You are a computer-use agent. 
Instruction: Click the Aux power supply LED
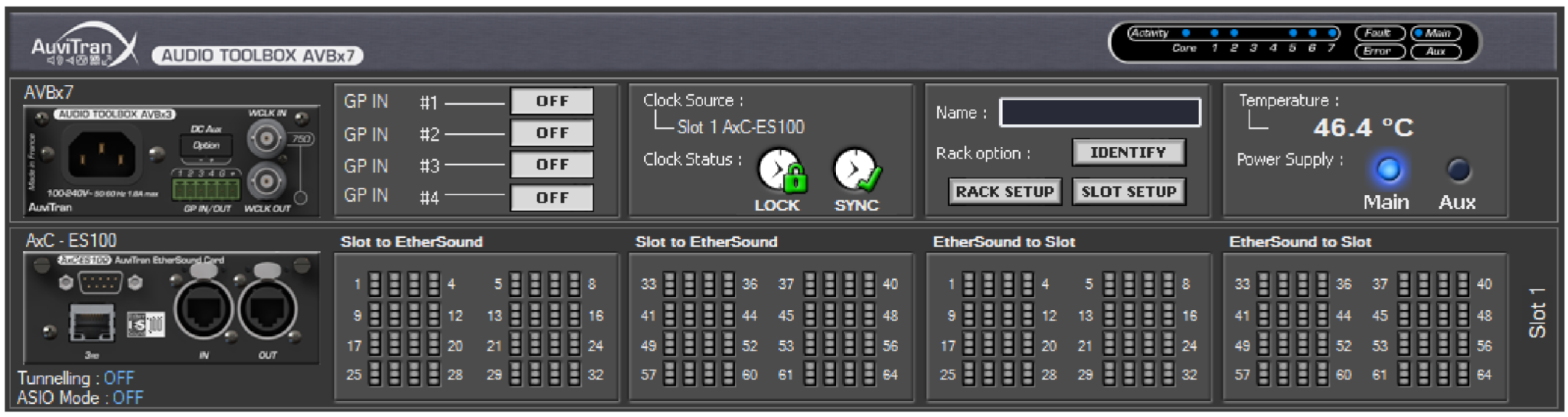click(1459, 169)
